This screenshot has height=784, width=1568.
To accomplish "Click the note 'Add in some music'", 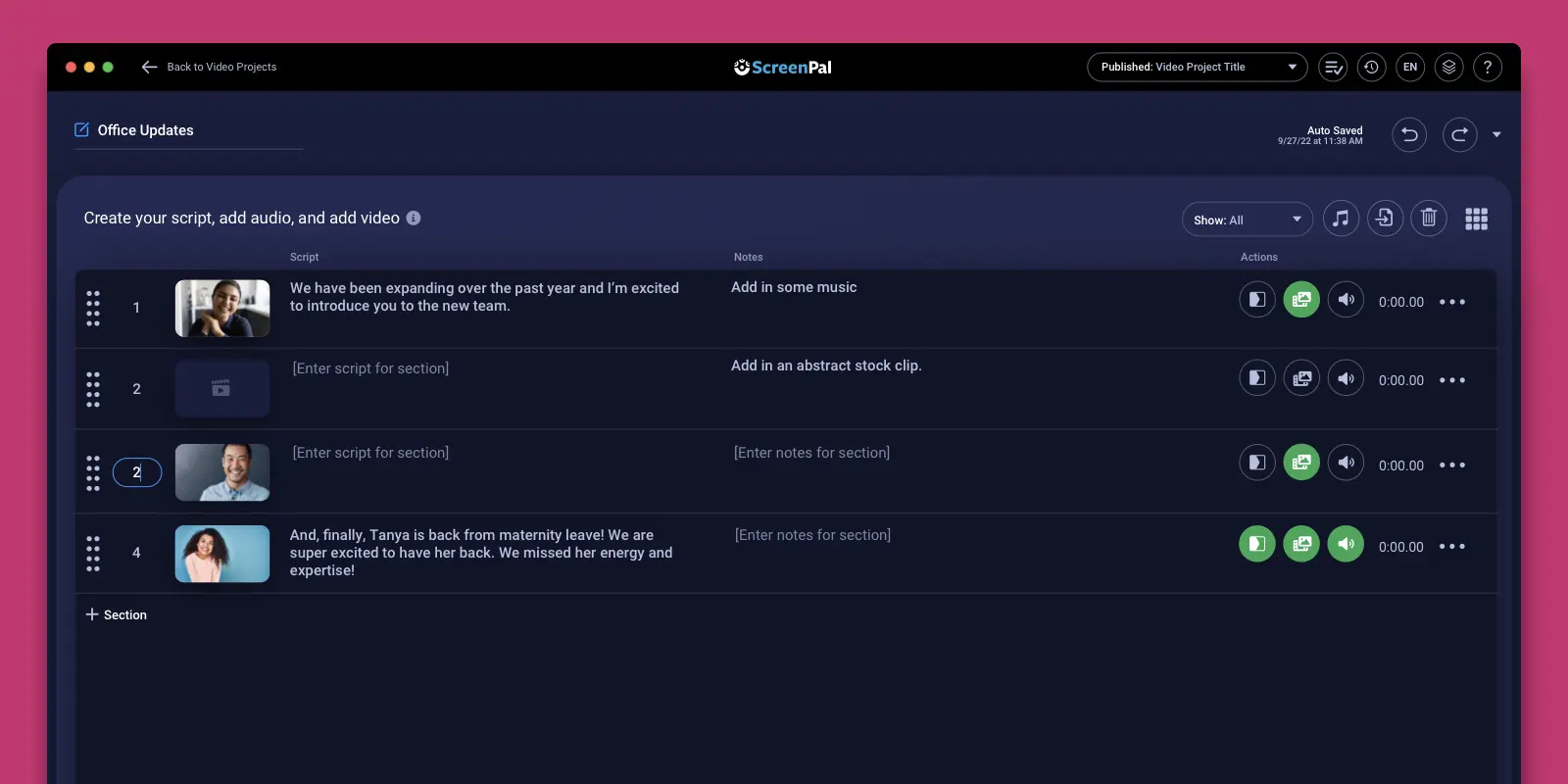I will [x=794, y=287].
